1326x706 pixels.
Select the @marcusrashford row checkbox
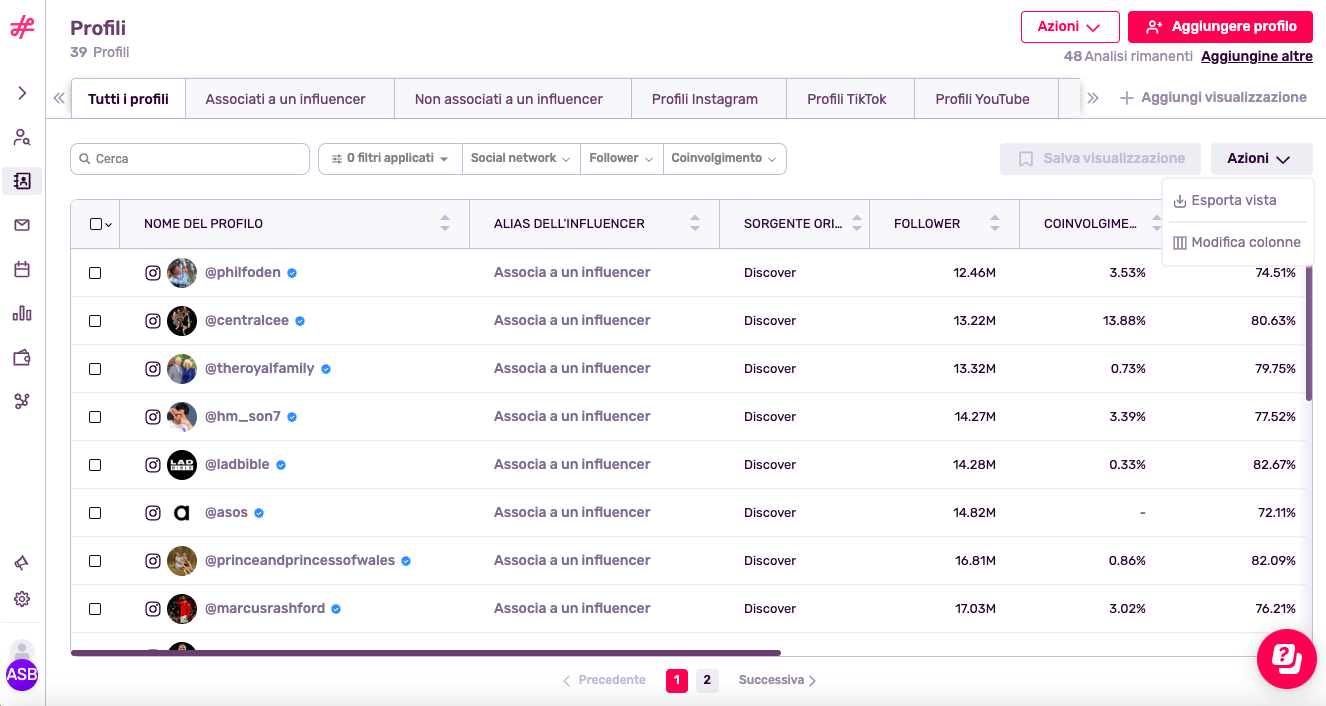coord(95,609)
